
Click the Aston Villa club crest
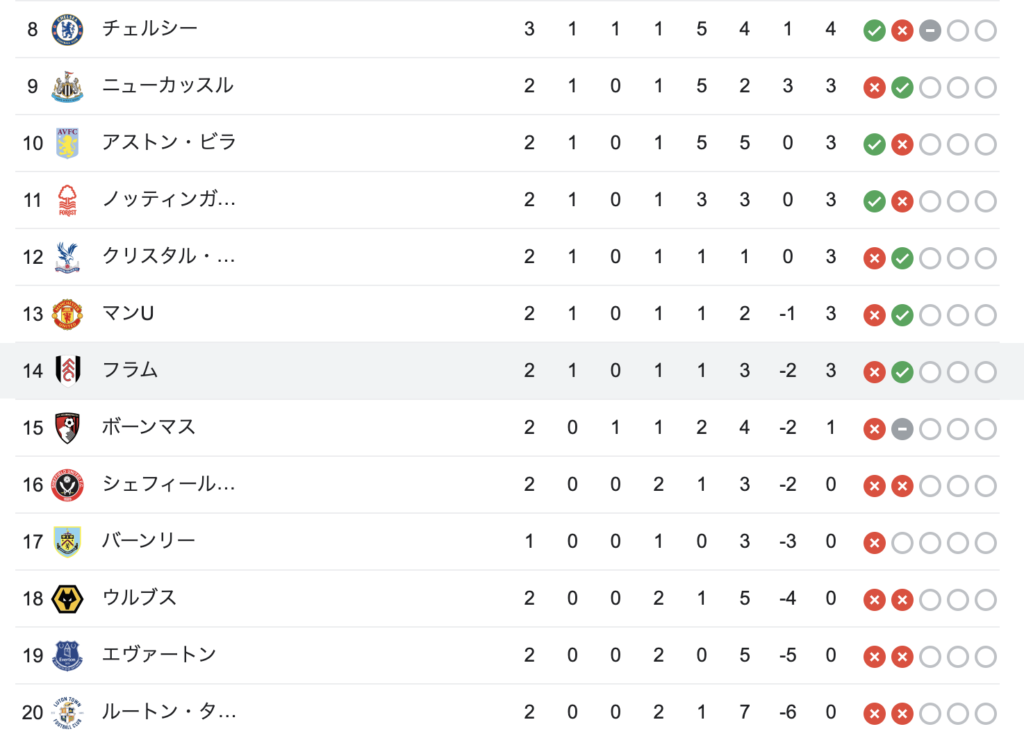(x=67, y=143)
